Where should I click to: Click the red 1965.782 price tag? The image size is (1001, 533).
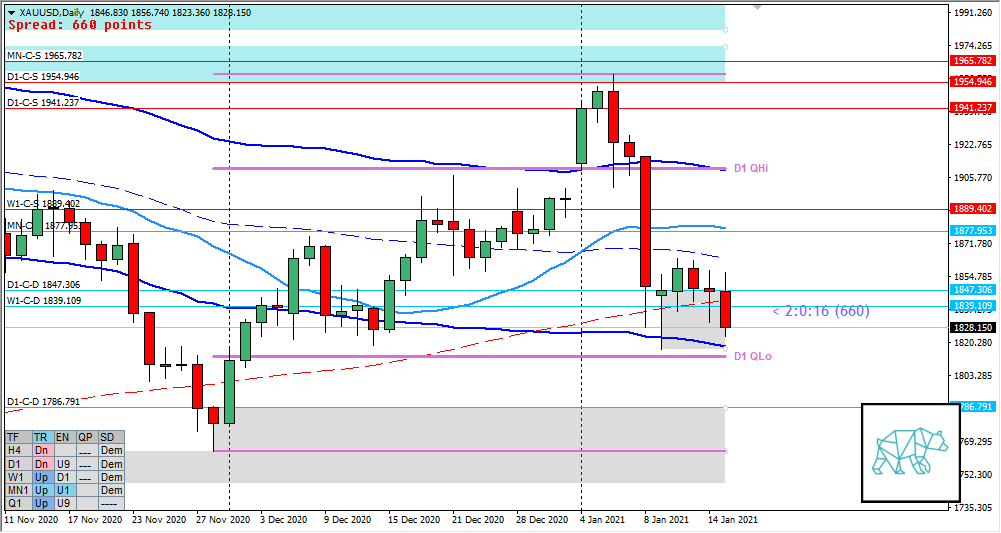pyautogui.click(x=973, y=61)
